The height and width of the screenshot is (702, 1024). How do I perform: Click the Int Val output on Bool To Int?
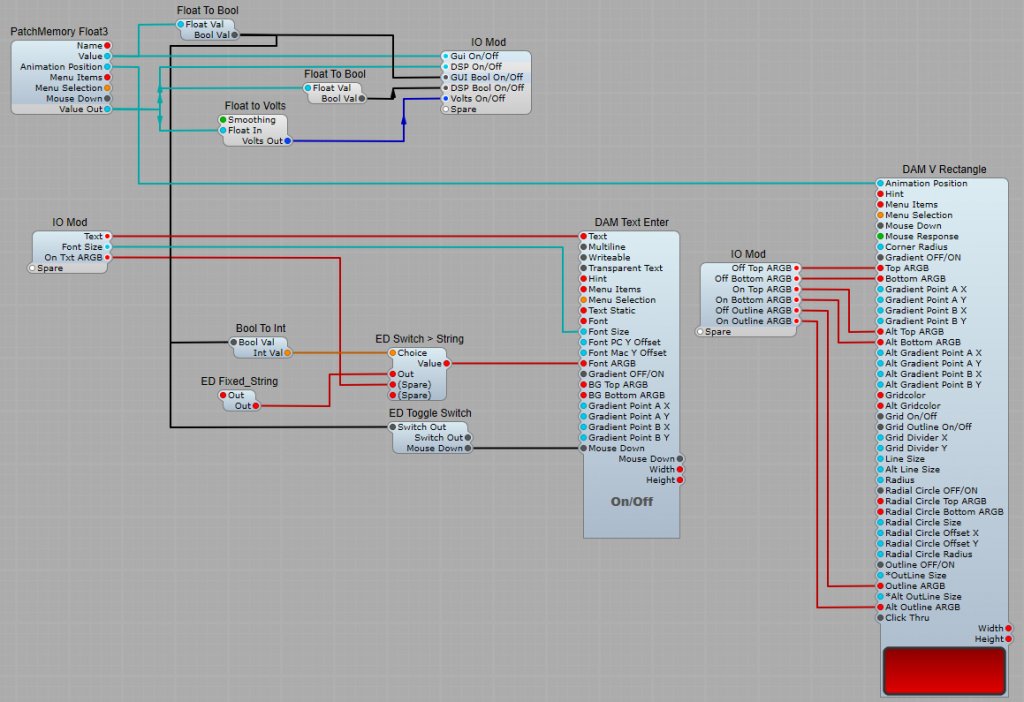(288, 353)
